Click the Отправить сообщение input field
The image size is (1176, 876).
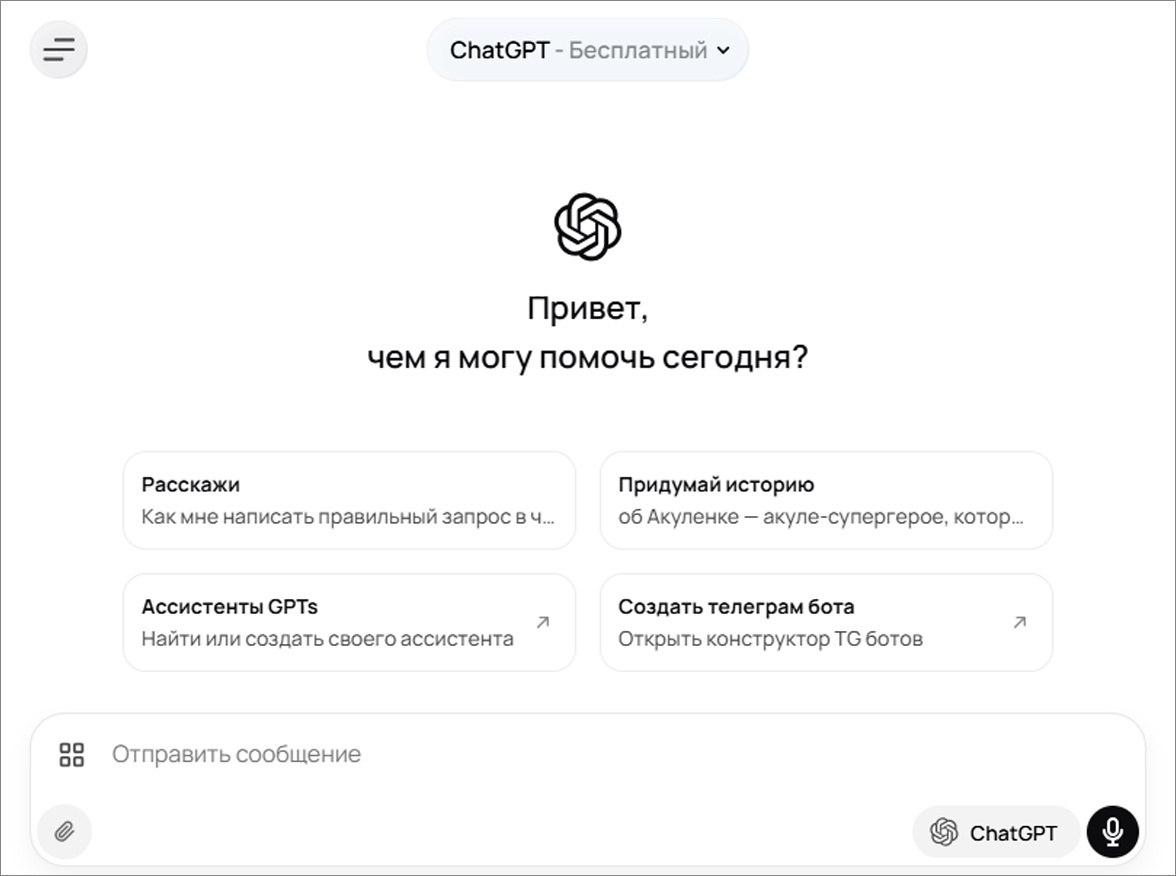coord(400,755)
